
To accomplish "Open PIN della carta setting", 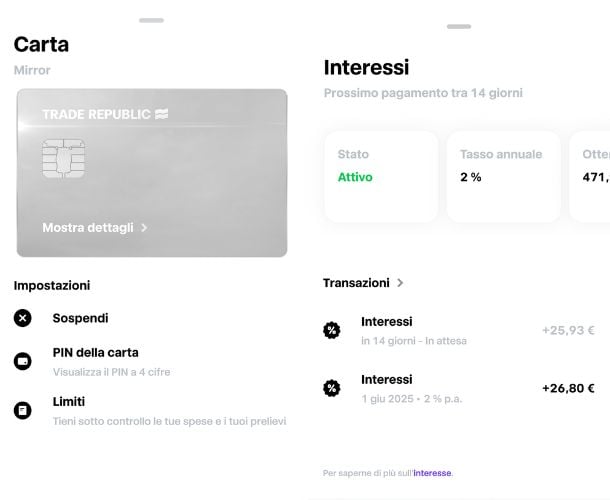I will 96,353.
